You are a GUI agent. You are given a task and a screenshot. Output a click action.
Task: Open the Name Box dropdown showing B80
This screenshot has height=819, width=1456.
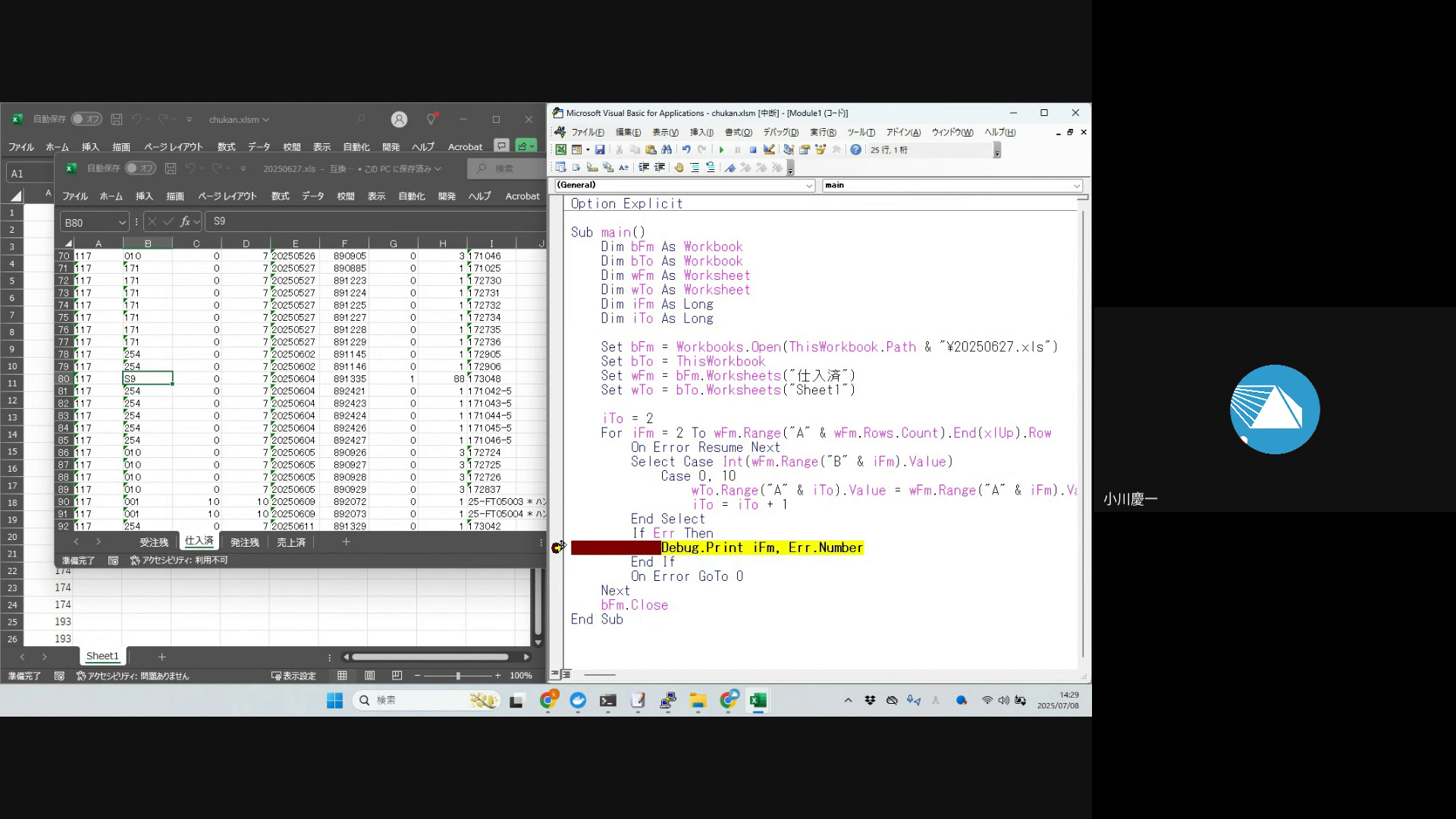coord(121,222)
